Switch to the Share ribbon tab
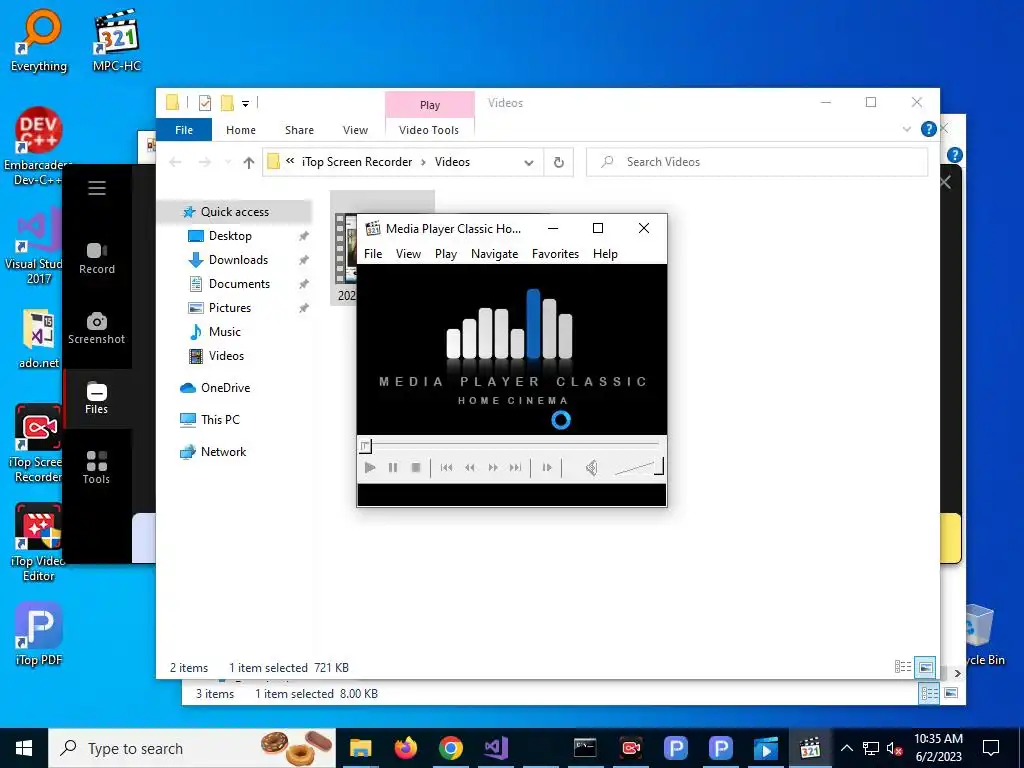The width and height of the screenshot is (1024, 768). click(x=299, y=130)
